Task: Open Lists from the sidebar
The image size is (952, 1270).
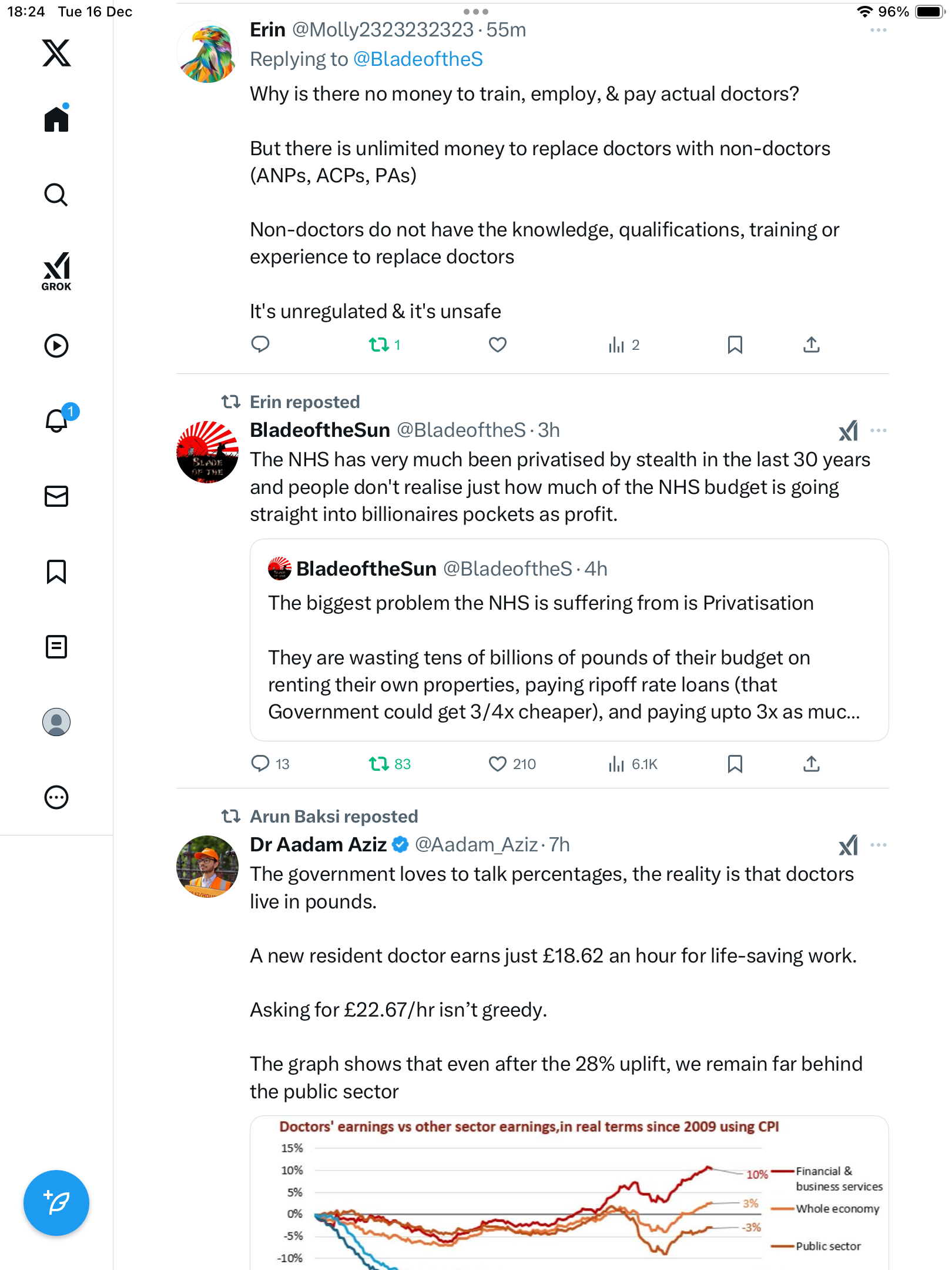Action: click(x=56, y=647)
